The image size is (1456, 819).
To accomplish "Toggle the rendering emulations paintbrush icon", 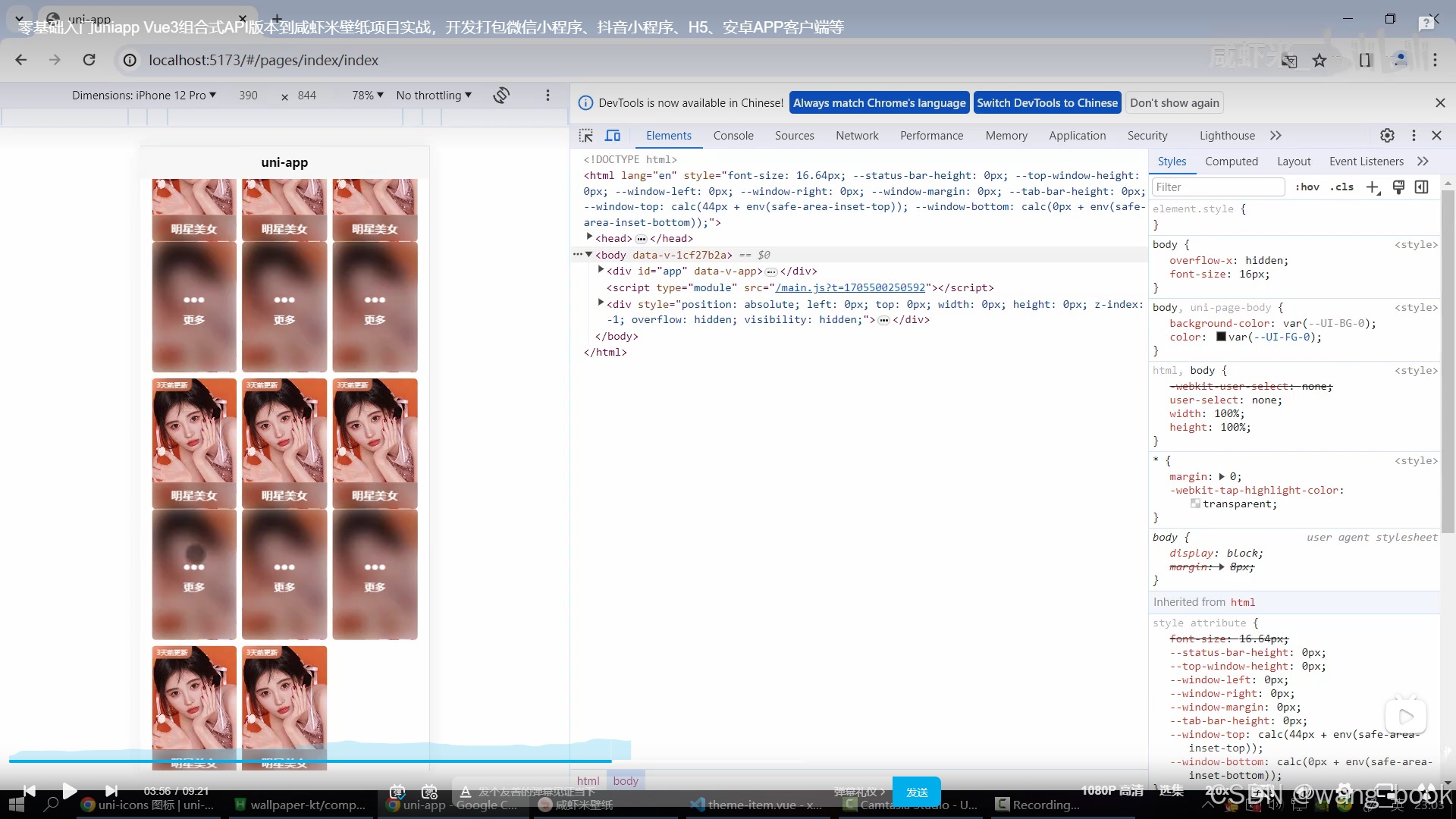I will click(1399, 187).
